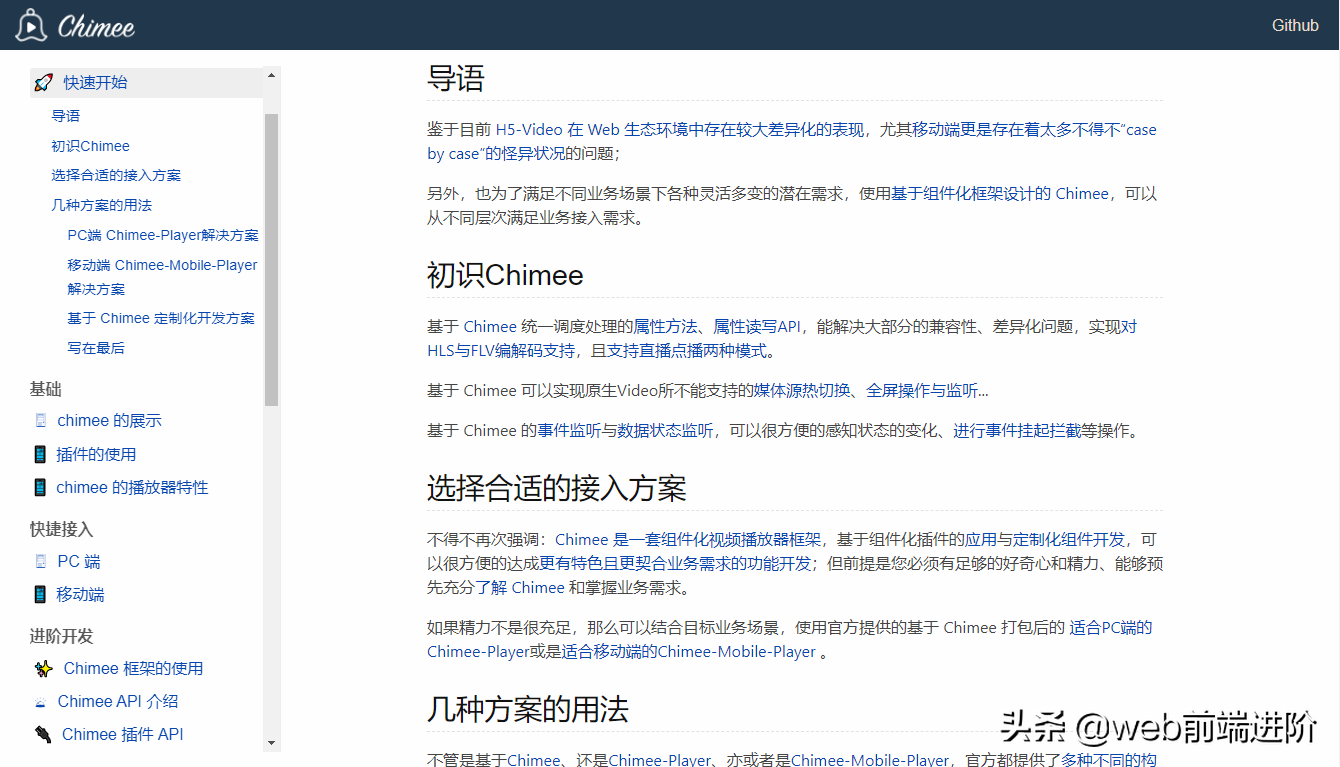Open PC 端 quick start page
Viewport: 1340px width, 767px height.
click(79, 562)
